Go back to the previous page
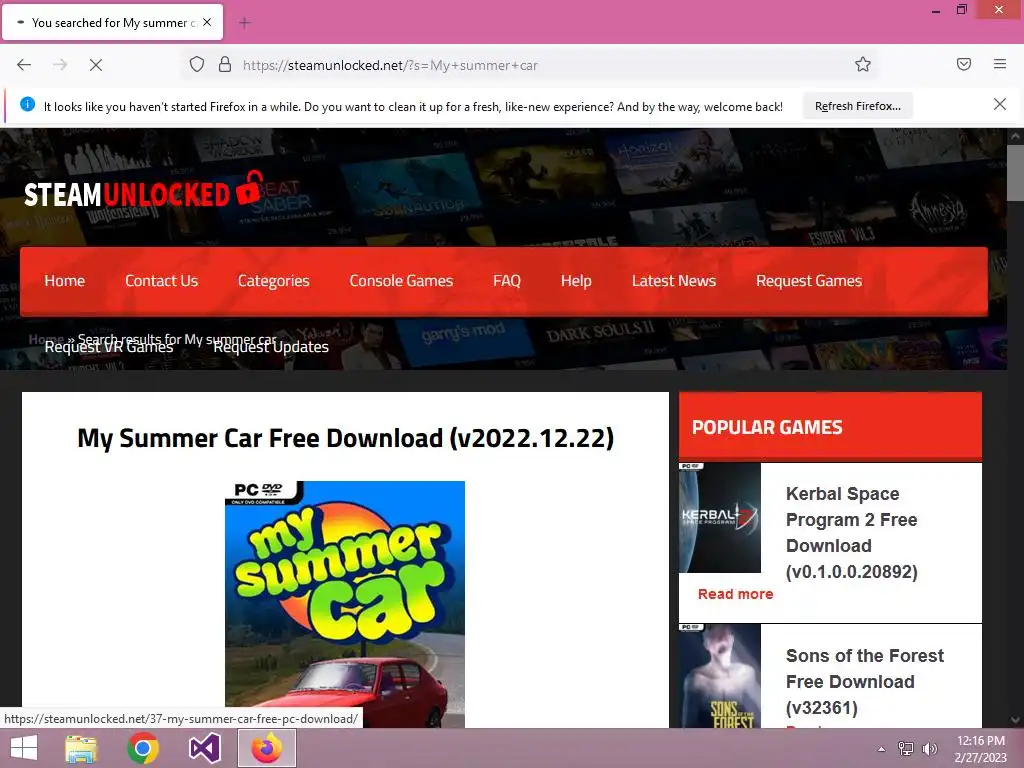This screenshot has width=1024, height=768. coord(24,65)
